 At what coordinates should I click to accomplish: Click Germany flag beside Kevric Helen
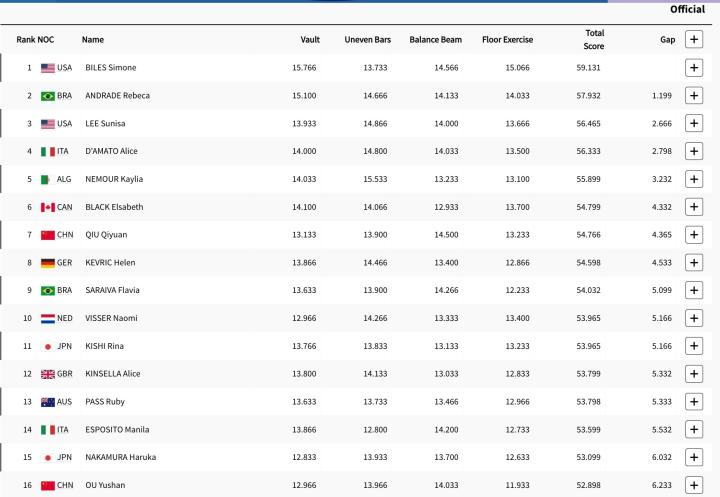[48, 263]
